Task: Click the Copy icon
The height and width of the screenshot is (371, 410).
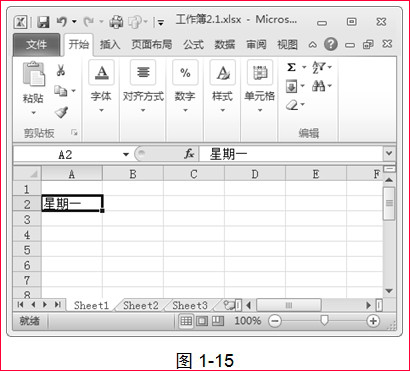Action: pos(61,90)
